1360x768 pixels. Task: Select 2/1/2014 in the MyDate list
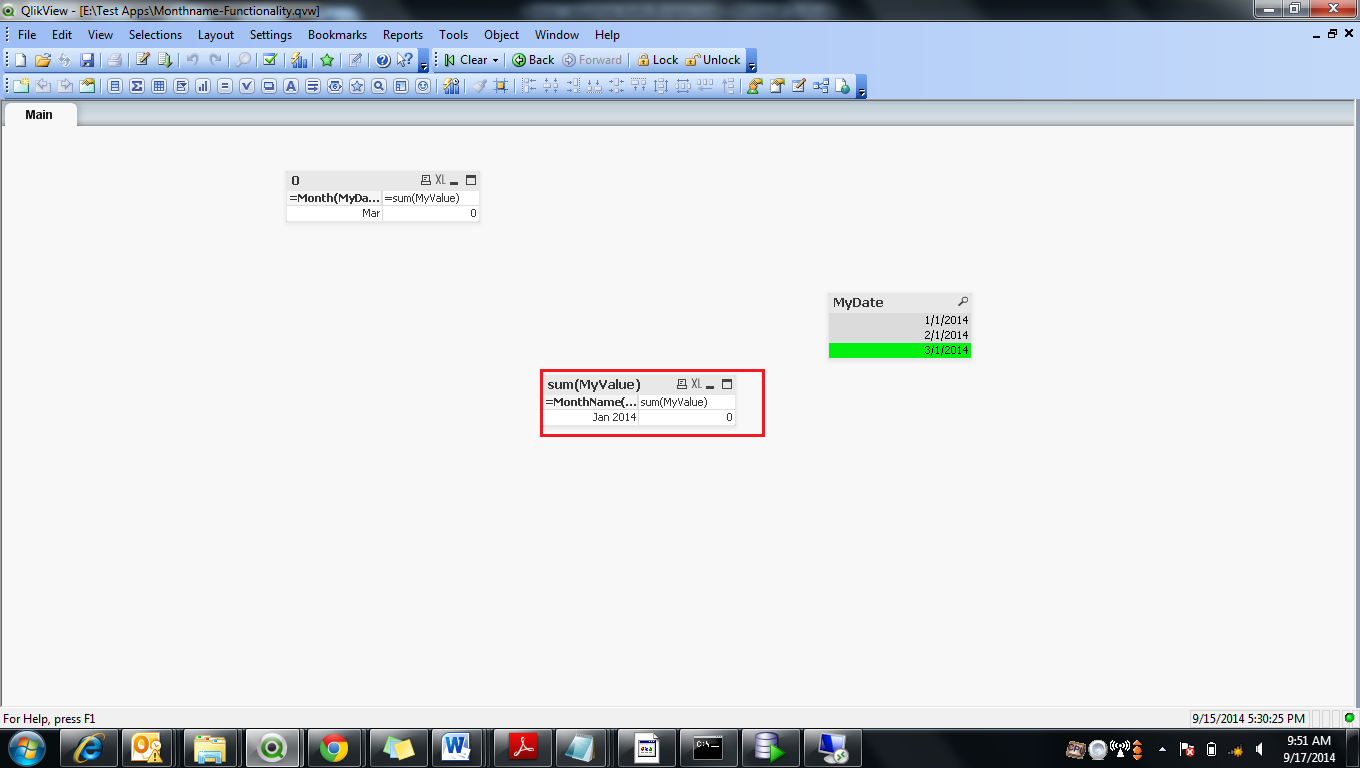coord(900,335)
